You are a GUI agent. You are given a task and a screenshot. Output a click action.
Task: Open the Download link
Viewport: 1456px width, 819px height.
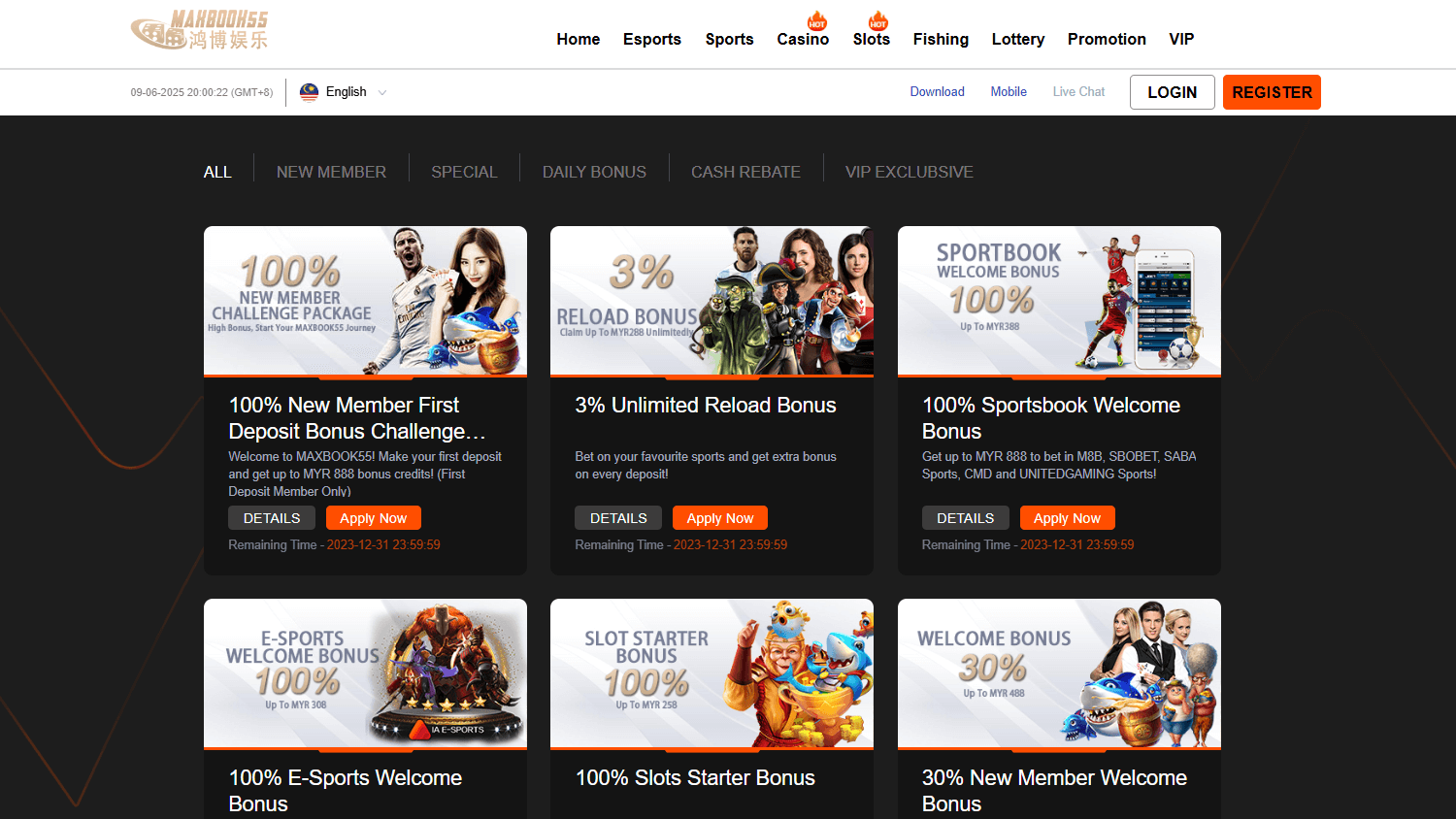tap(937, 91)
